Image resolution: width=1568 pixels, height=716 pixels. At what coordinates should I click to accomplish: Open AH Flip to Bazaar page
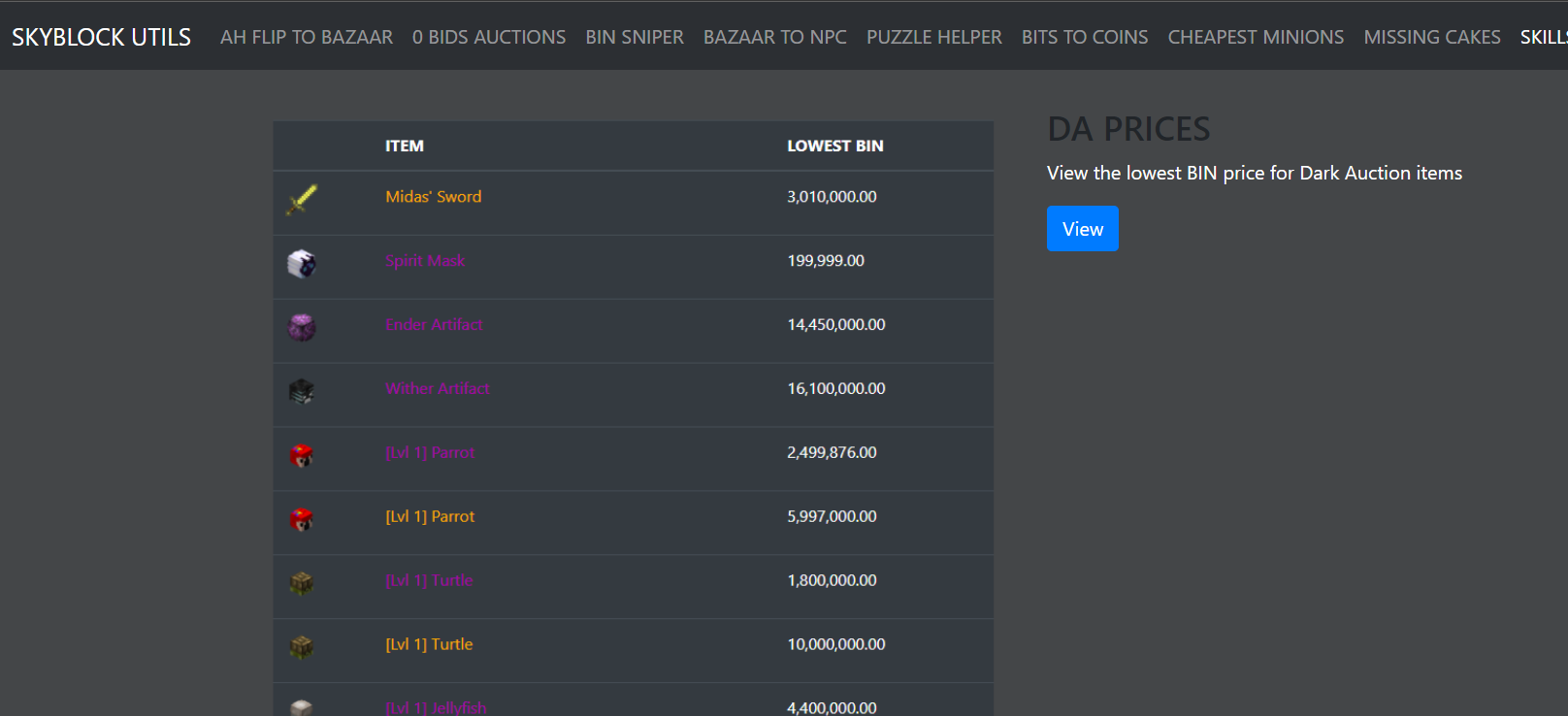point(307,37)
